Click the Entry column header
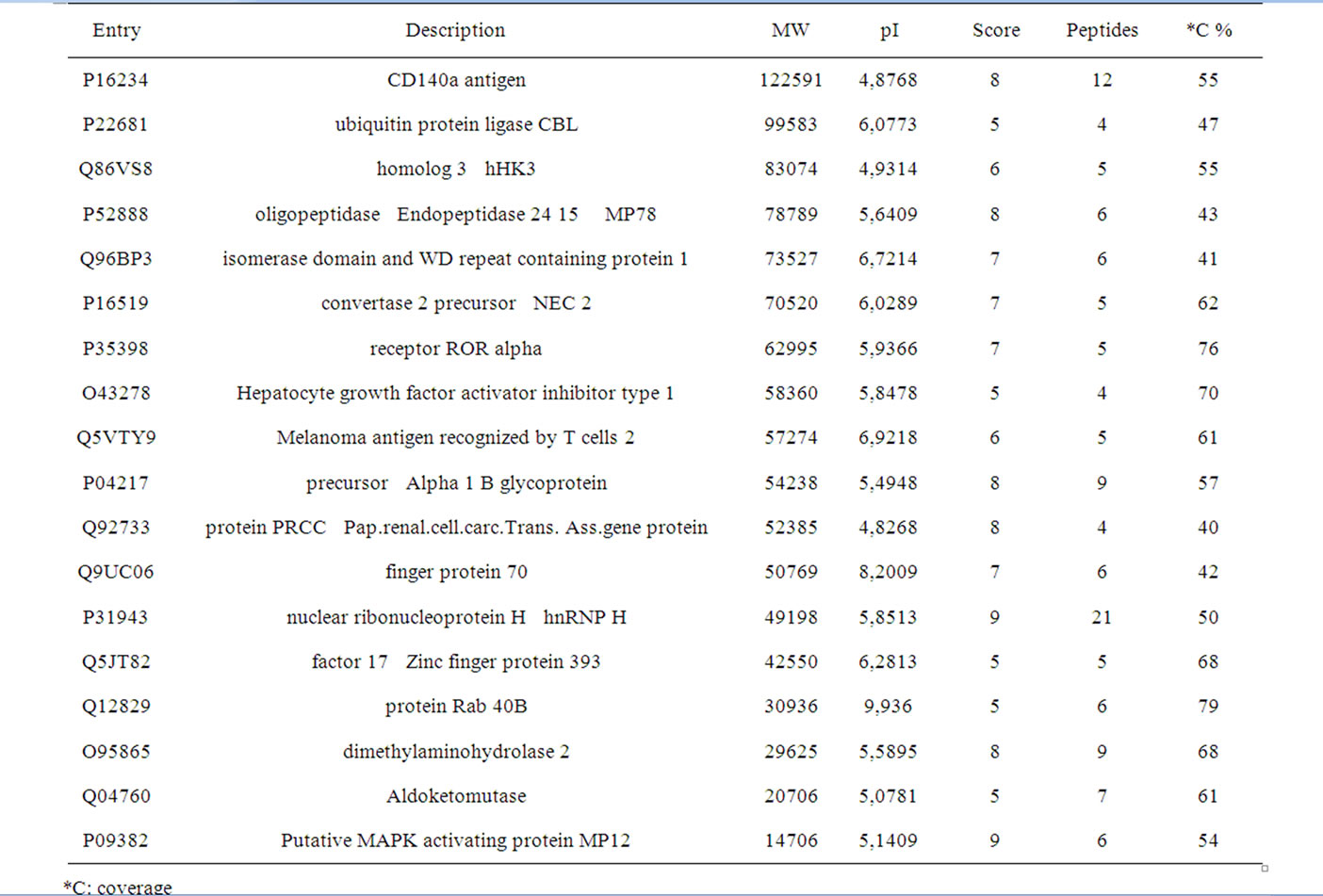Image resolution: width=1323 pixels, height=896 pixels. (117, 30)
